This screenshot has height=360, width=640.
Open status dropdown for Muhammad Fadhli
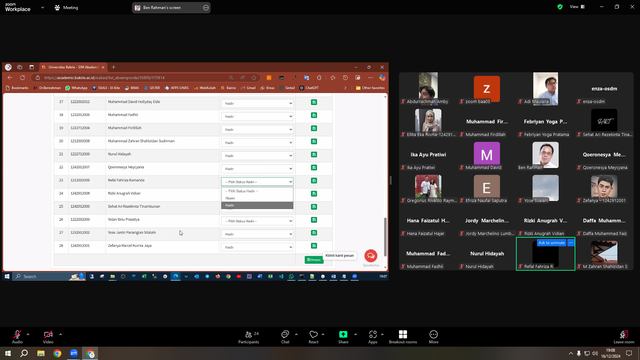[257, 116]
